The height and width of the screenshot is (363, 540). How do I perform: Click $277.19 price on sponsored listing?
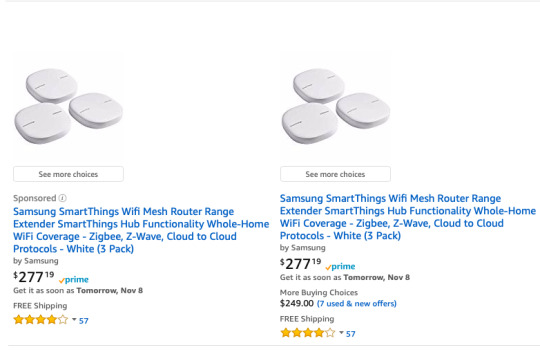34,277
